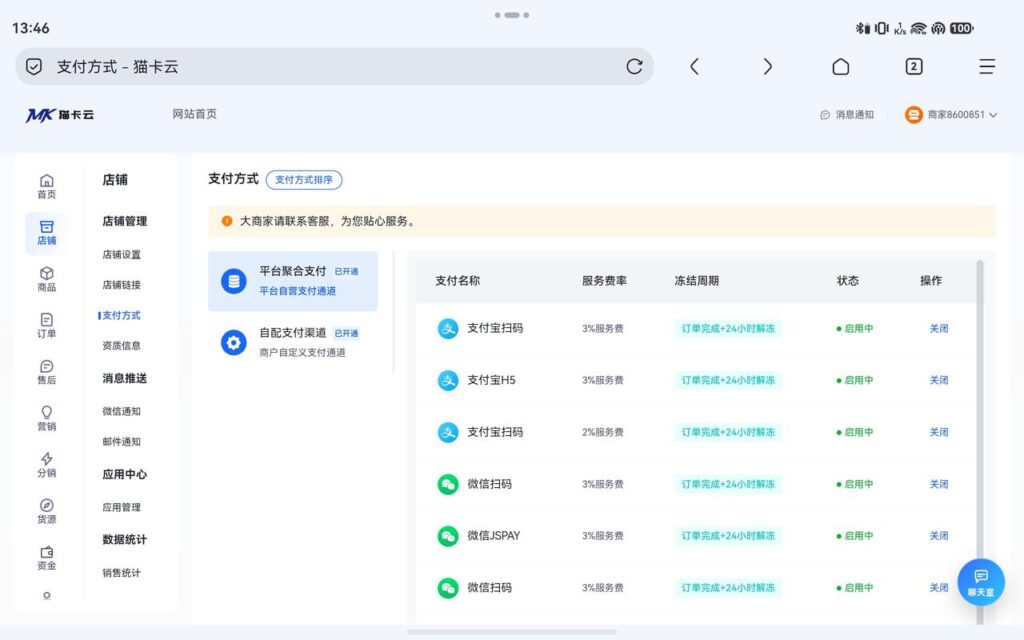Open 微信通知 in the submenu
This screenshot has height=640, width=1024.
pyautogui.click(x=121, y=411)
